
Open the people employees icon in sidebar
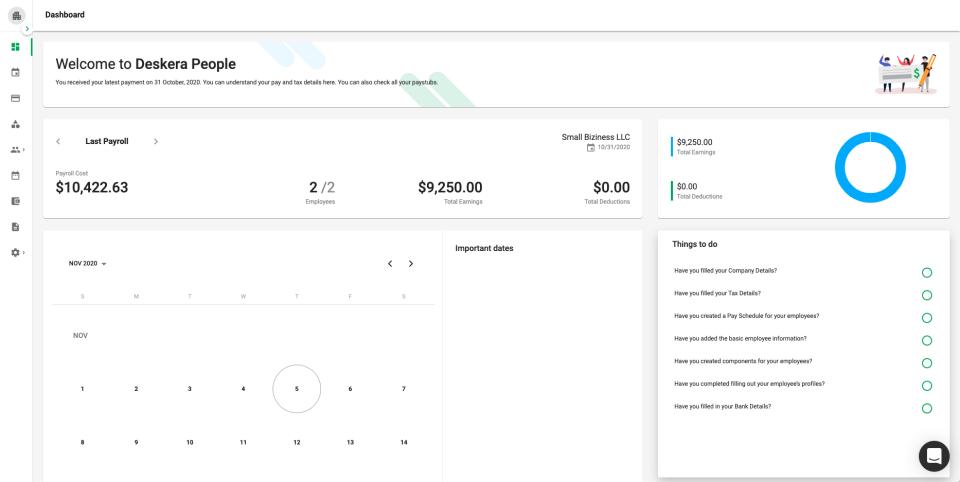click(15, 149)
